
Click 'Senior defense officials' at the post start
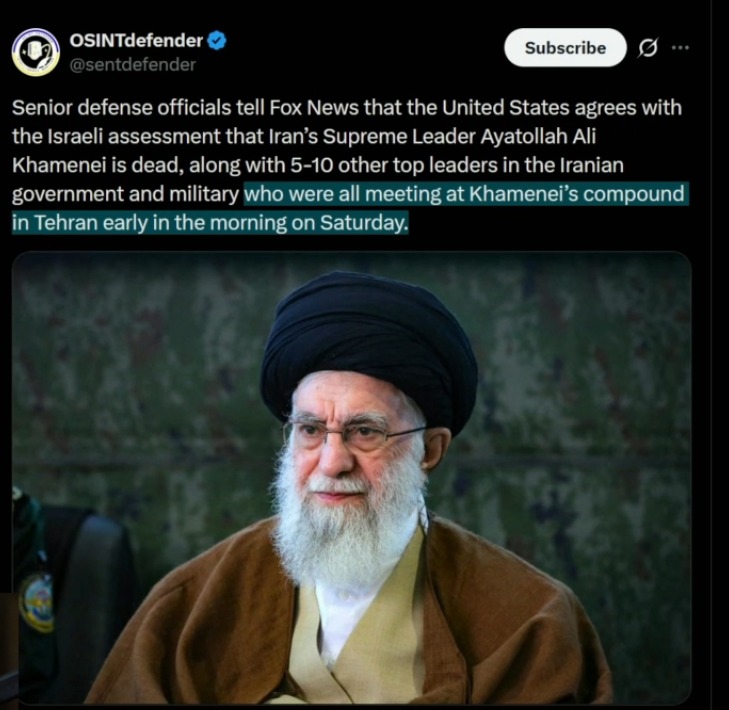[121, 108]
